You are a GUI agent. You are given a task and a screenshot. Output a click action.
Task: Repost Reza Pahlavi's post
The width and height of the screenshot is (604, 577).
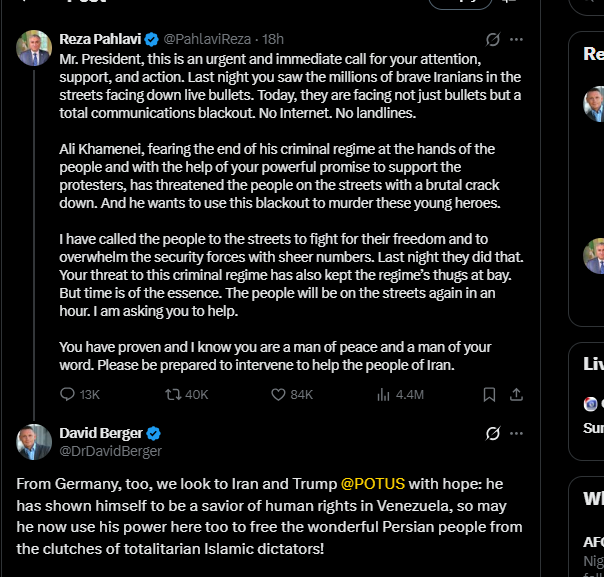[172, 394]
